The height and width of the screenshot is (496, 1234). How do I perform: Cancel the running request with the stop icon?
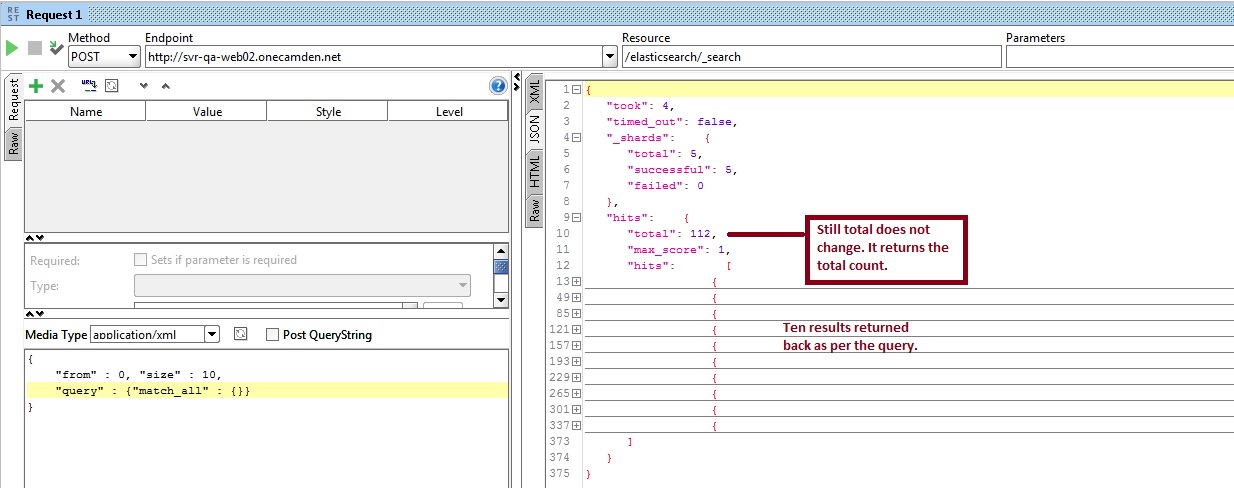click(35, 48)
